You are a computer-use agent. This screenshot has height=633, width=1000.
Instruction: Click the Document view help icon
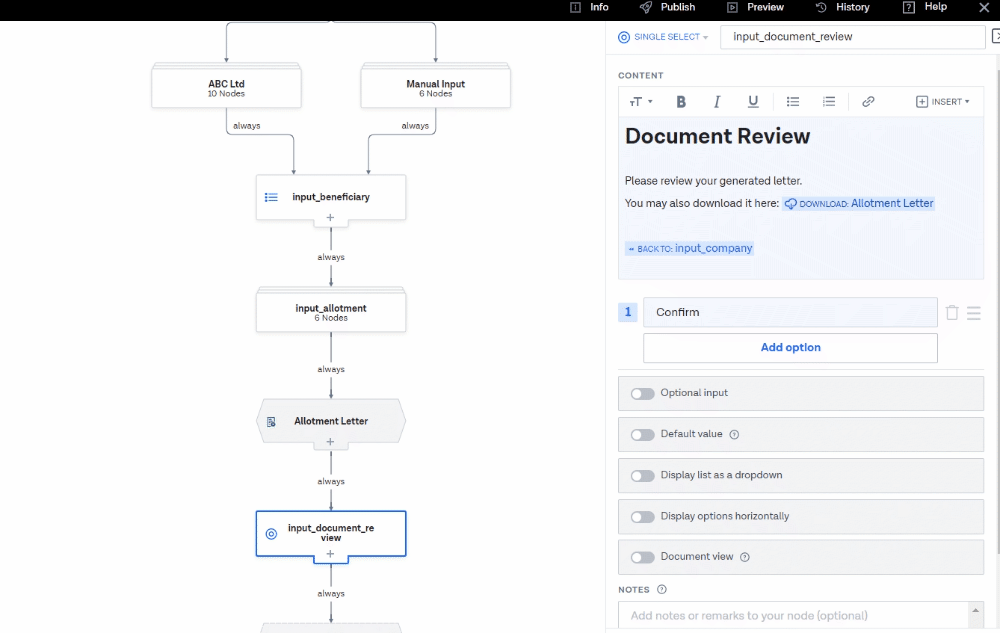744,557
